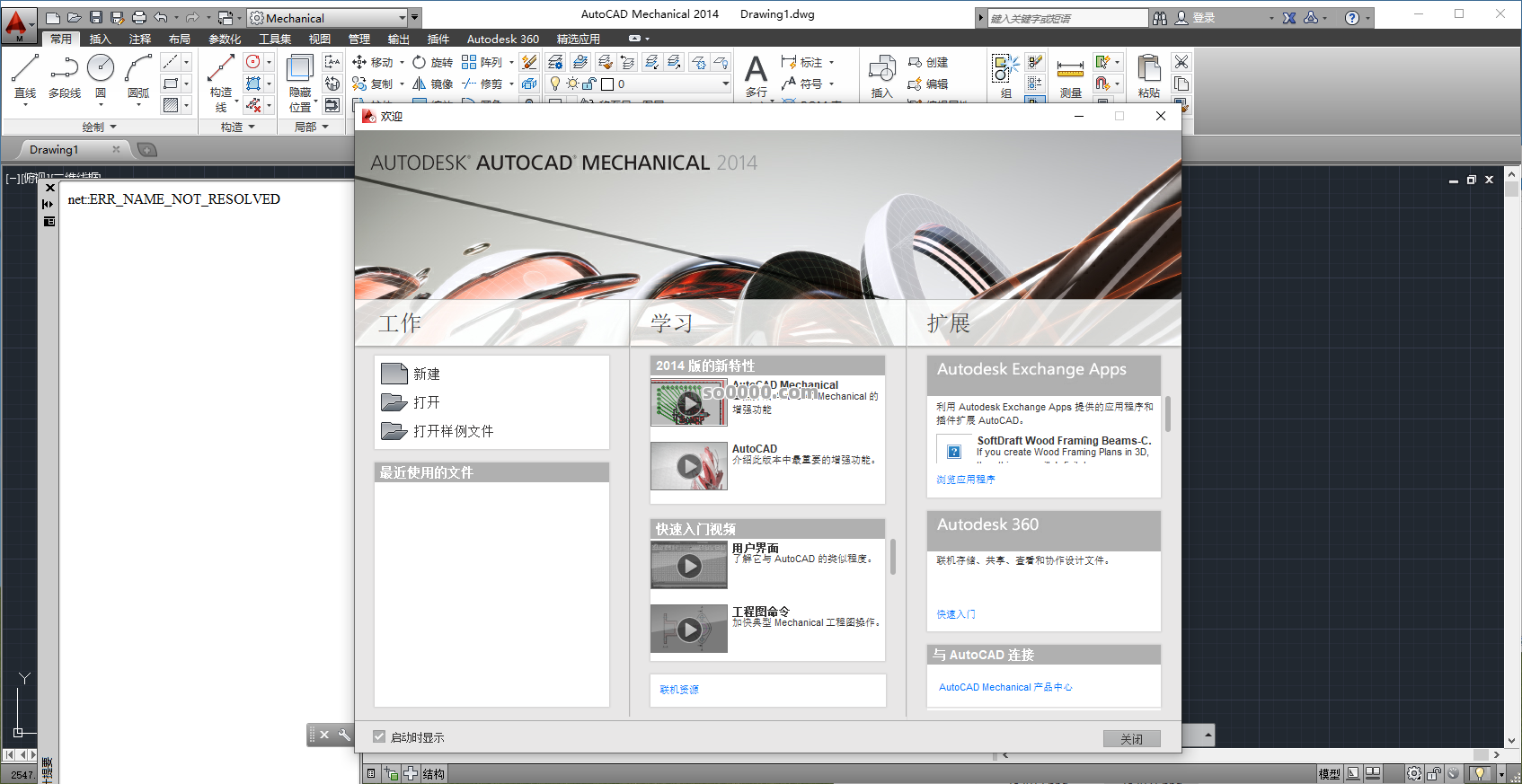Open the 浏览应用程序 link
Viewport: 1522px width, 784px height.
click(x=965, y=480)
